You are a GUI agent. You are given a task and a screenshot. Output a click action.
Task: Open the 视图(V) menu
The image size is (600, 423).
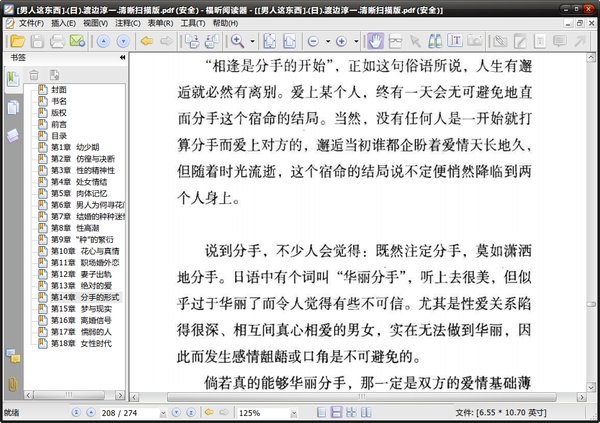[96, 22]
